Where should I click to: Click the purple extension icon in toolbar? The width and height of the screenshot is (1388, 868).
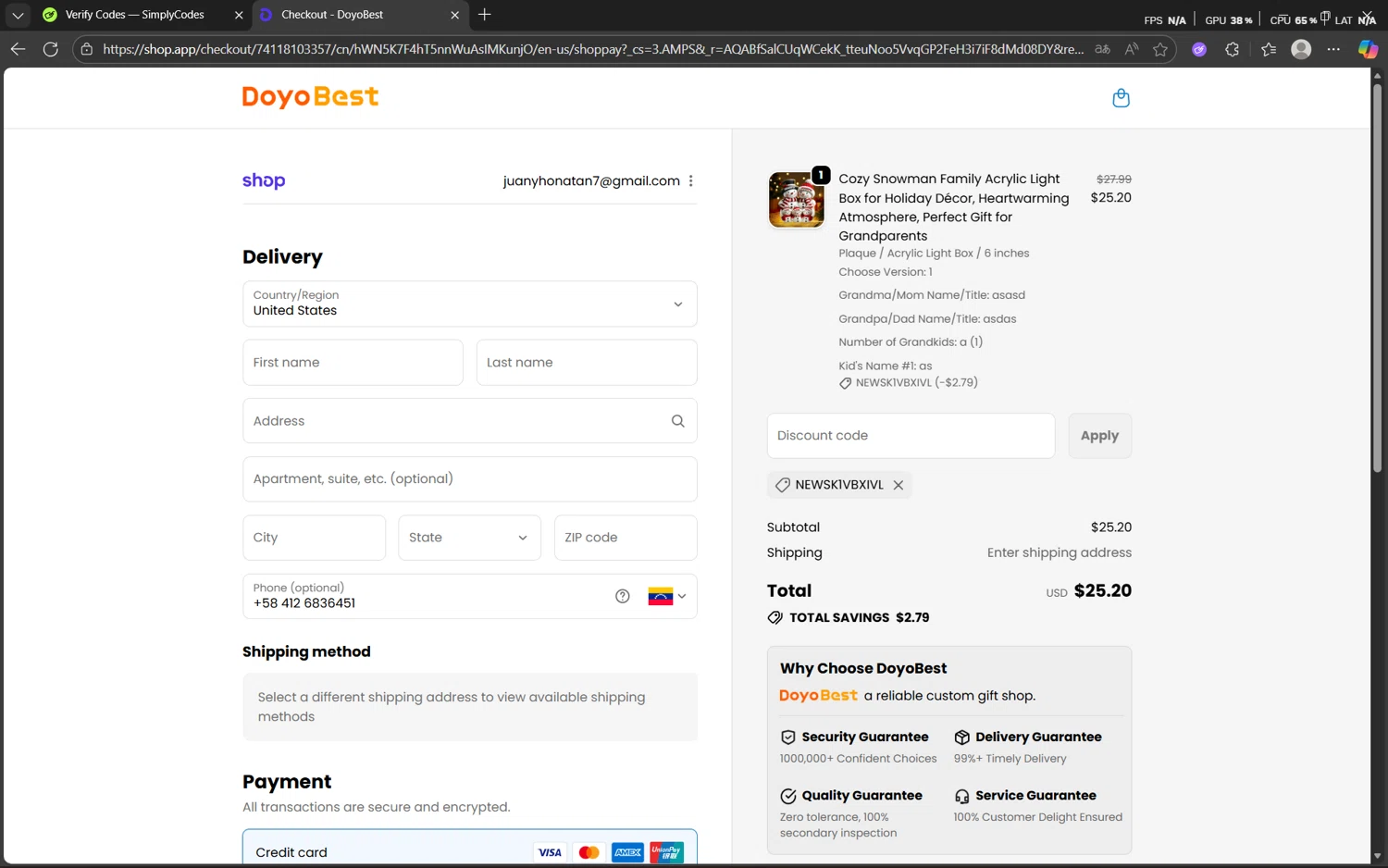coord(1199,49)
